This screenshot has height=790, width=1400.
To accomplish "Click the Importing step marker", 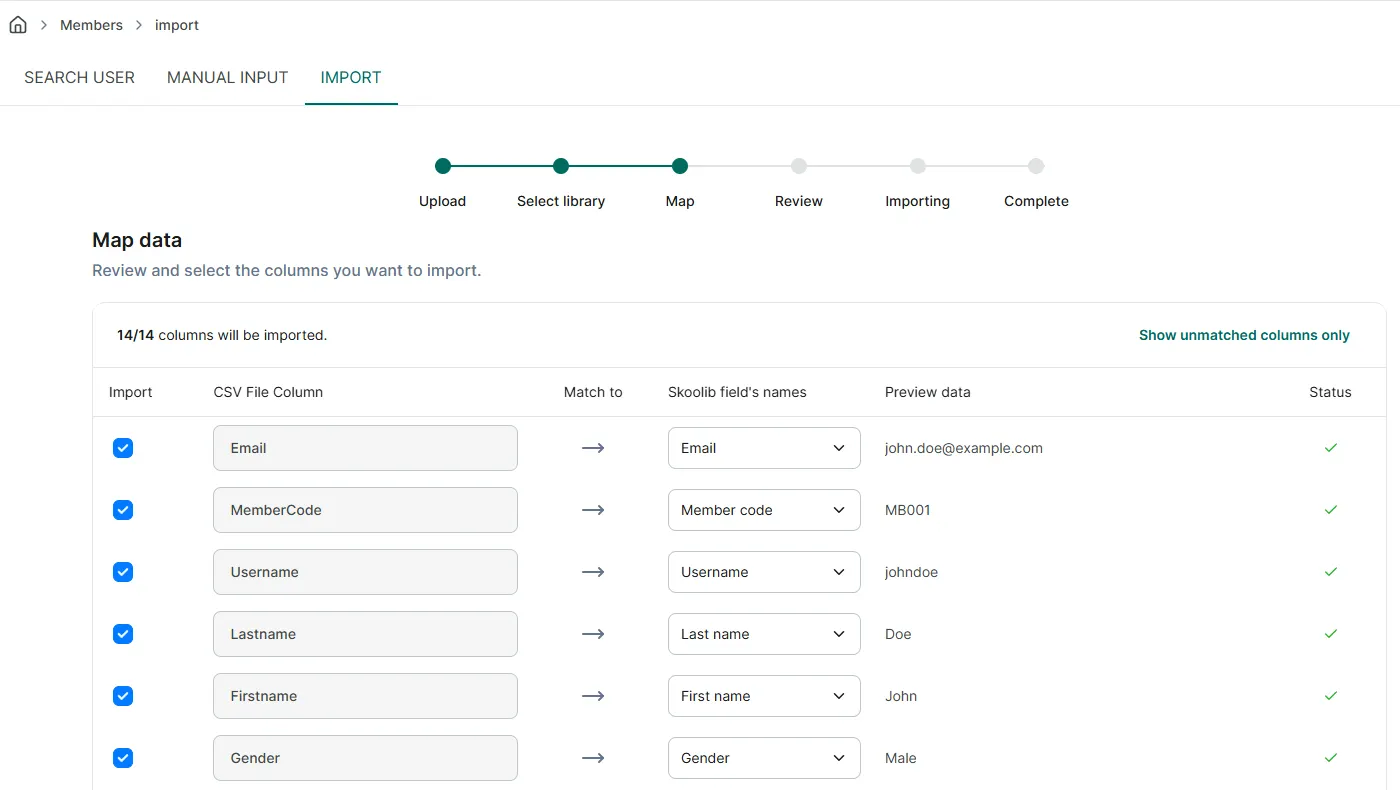I will coord(918,166).
